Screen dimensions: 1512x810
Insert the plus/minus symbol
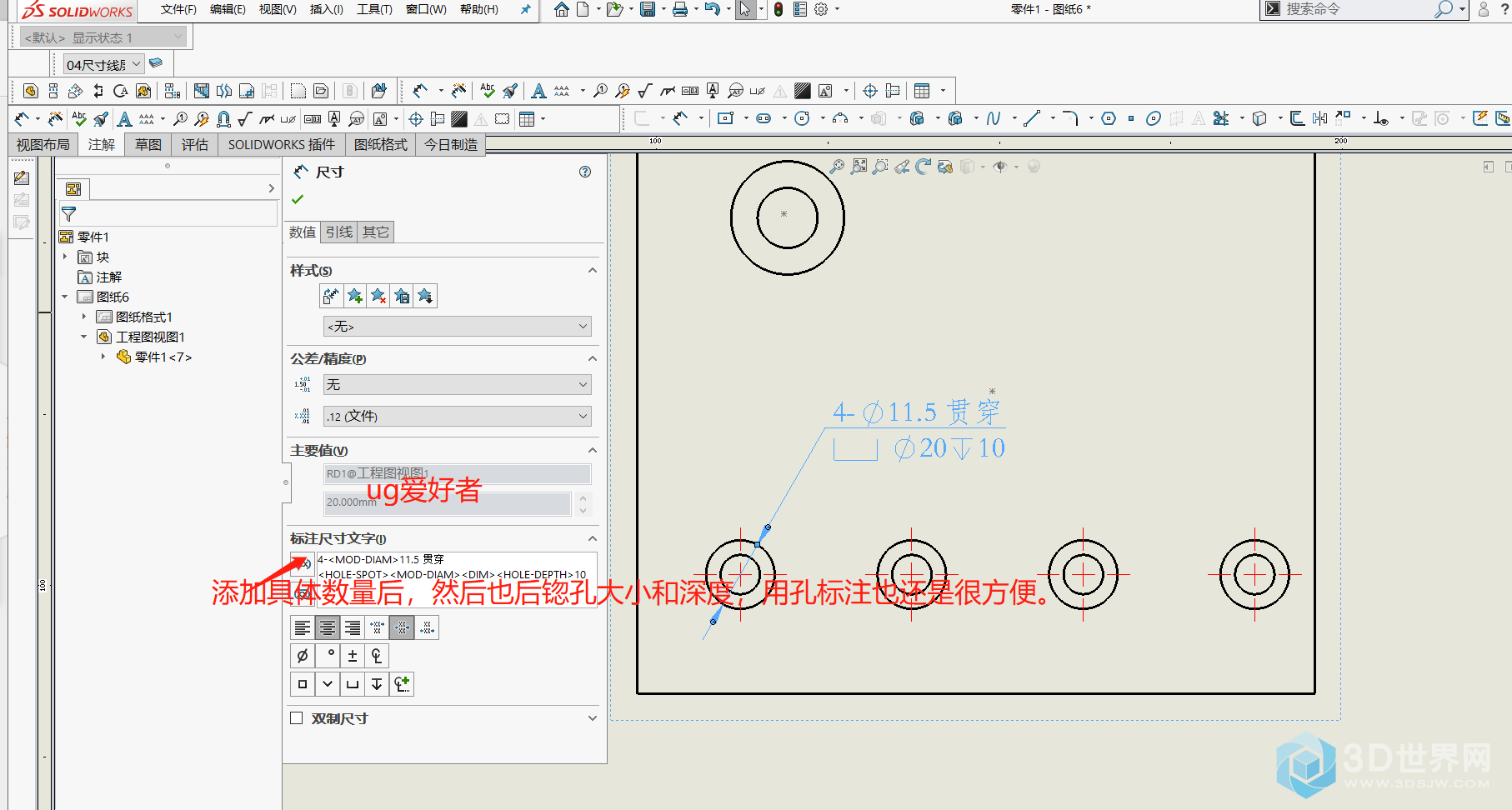(x=353, y=656)
